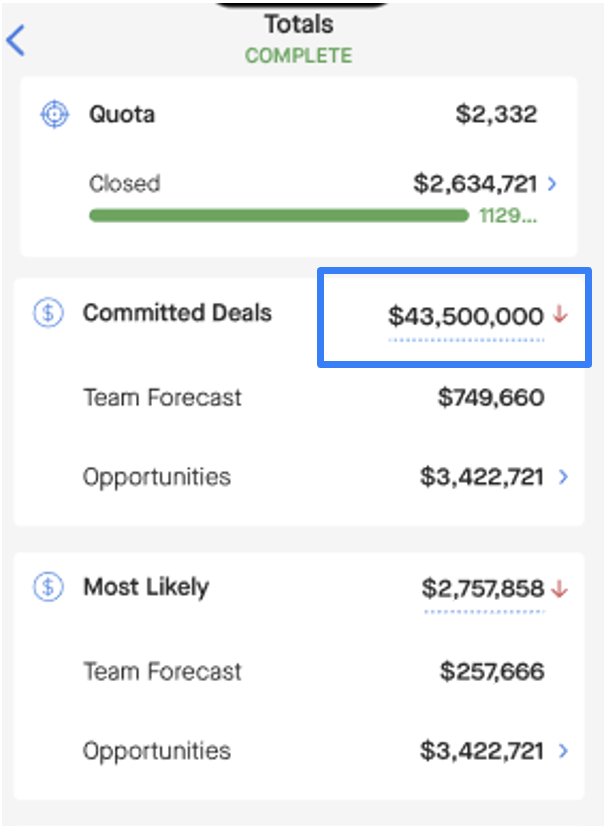
Task: Edit the $43,500,000 Committed Deals amount
Action: coord(466,317)
